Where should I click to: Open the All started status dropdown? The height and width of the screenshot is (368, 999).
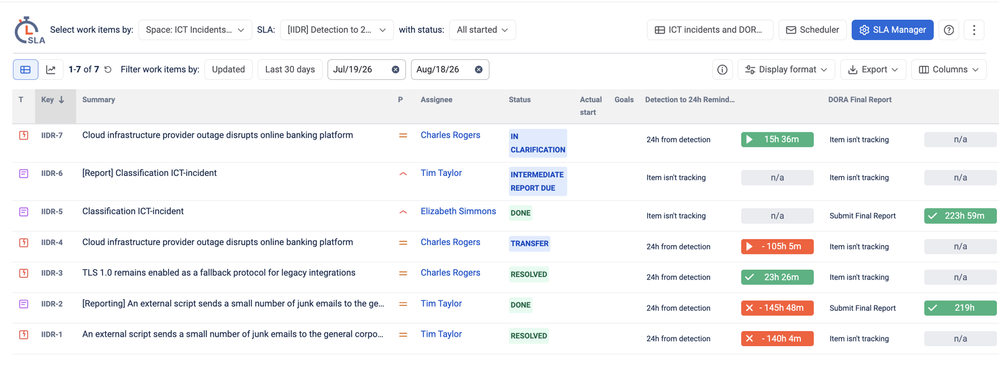coord(482,30)
